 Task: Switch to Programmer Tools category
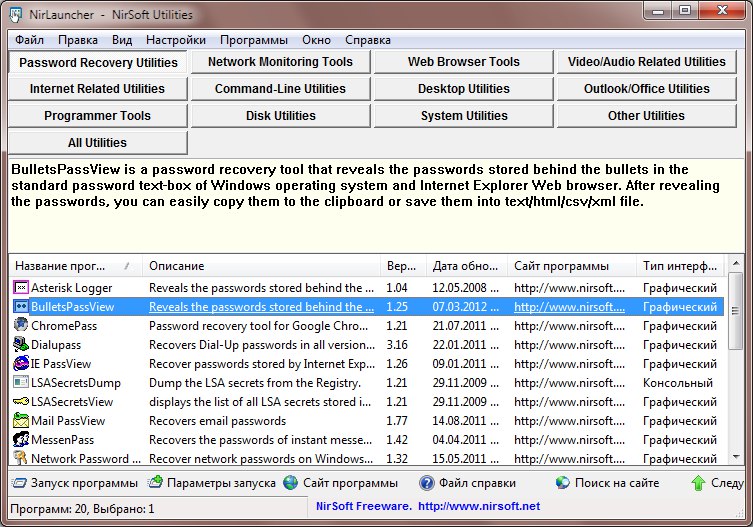[97, 116]
